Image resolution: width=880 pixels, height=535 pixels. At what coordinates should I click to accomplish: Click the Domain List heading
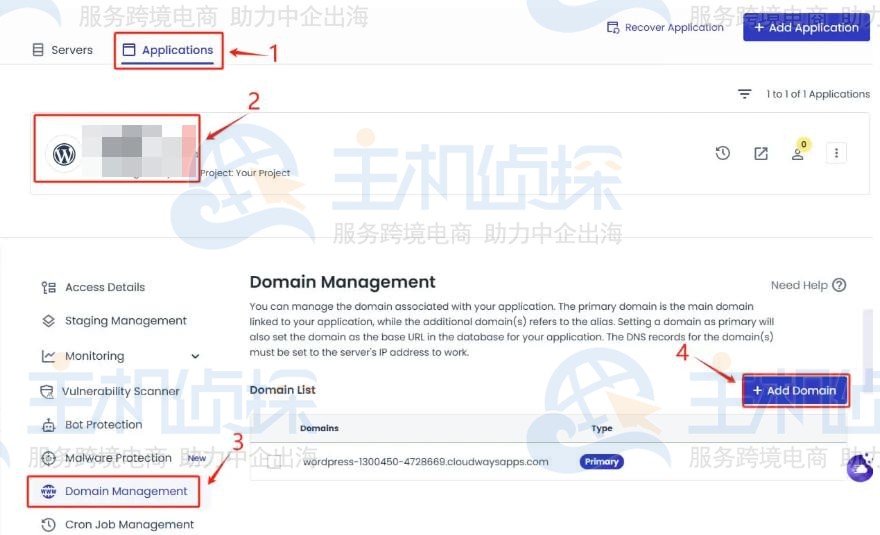[282, 390]
